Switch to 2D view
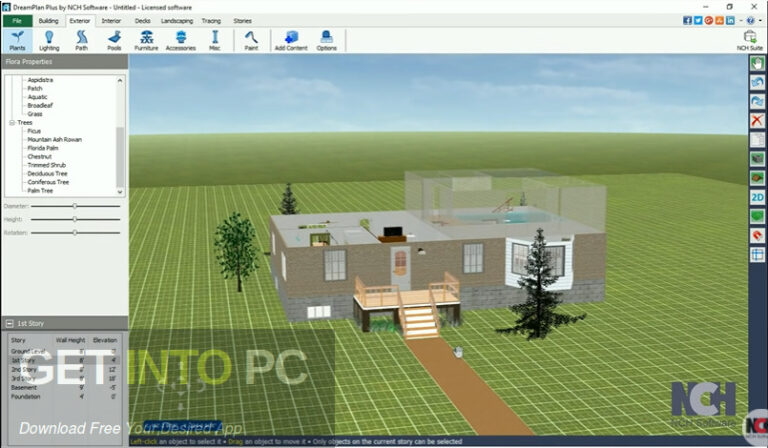The width and height of the screenshot is (768, 448). [x=757, y=197]
